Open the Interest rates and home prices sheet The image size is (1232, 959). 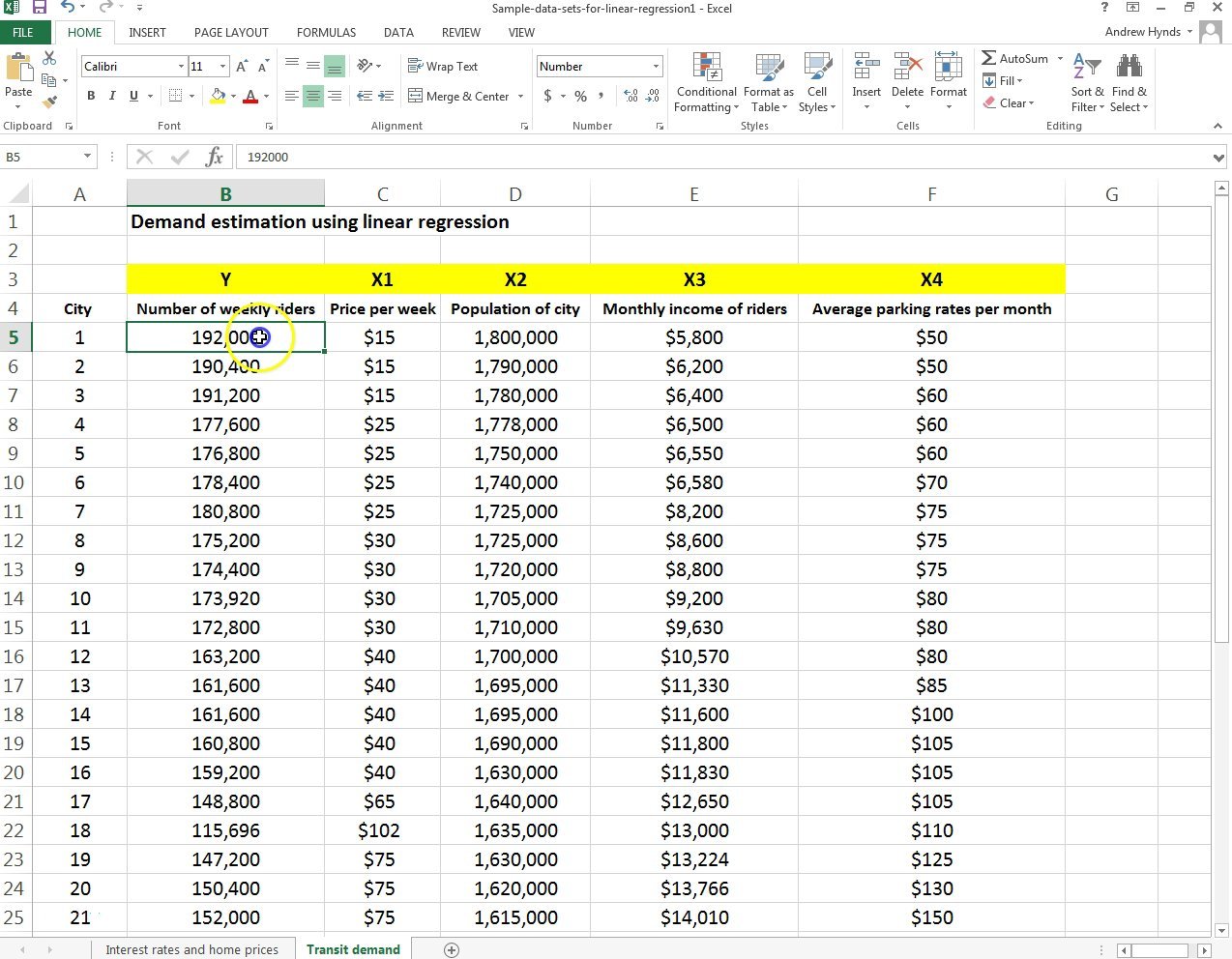pyautogui.click(x=192, y=948)
